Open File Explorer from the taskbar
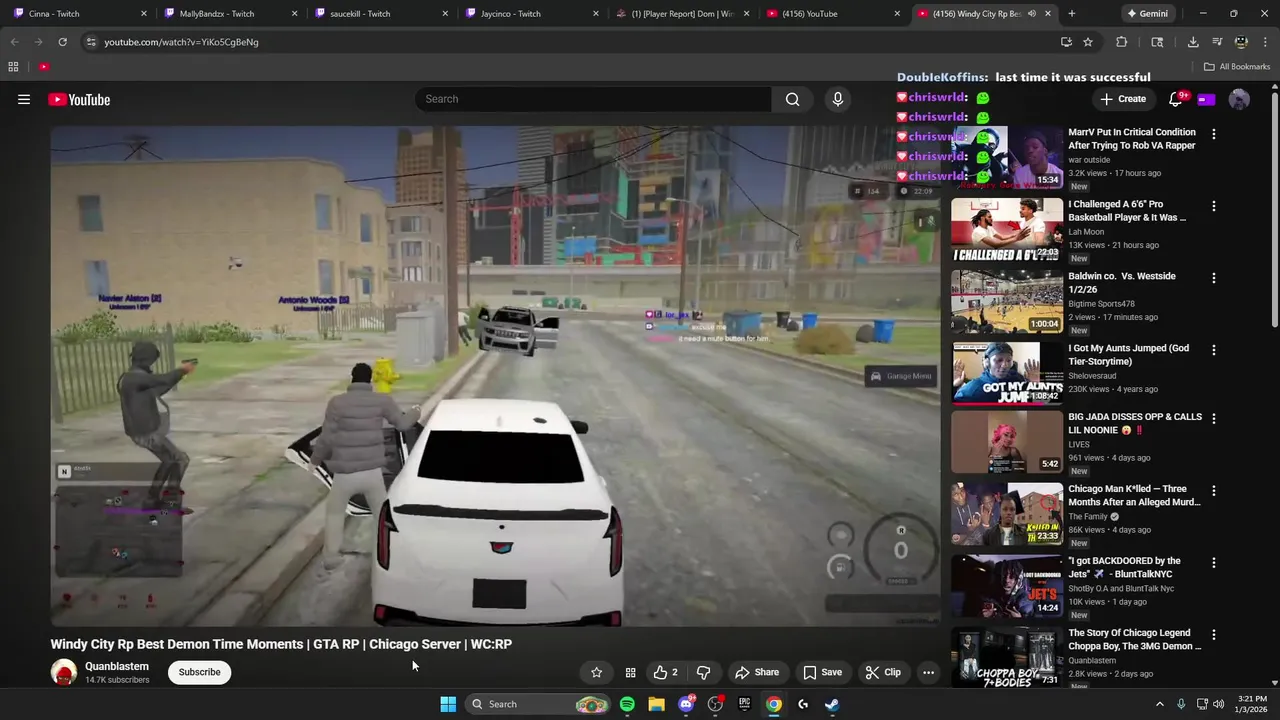 pos(656,704)
